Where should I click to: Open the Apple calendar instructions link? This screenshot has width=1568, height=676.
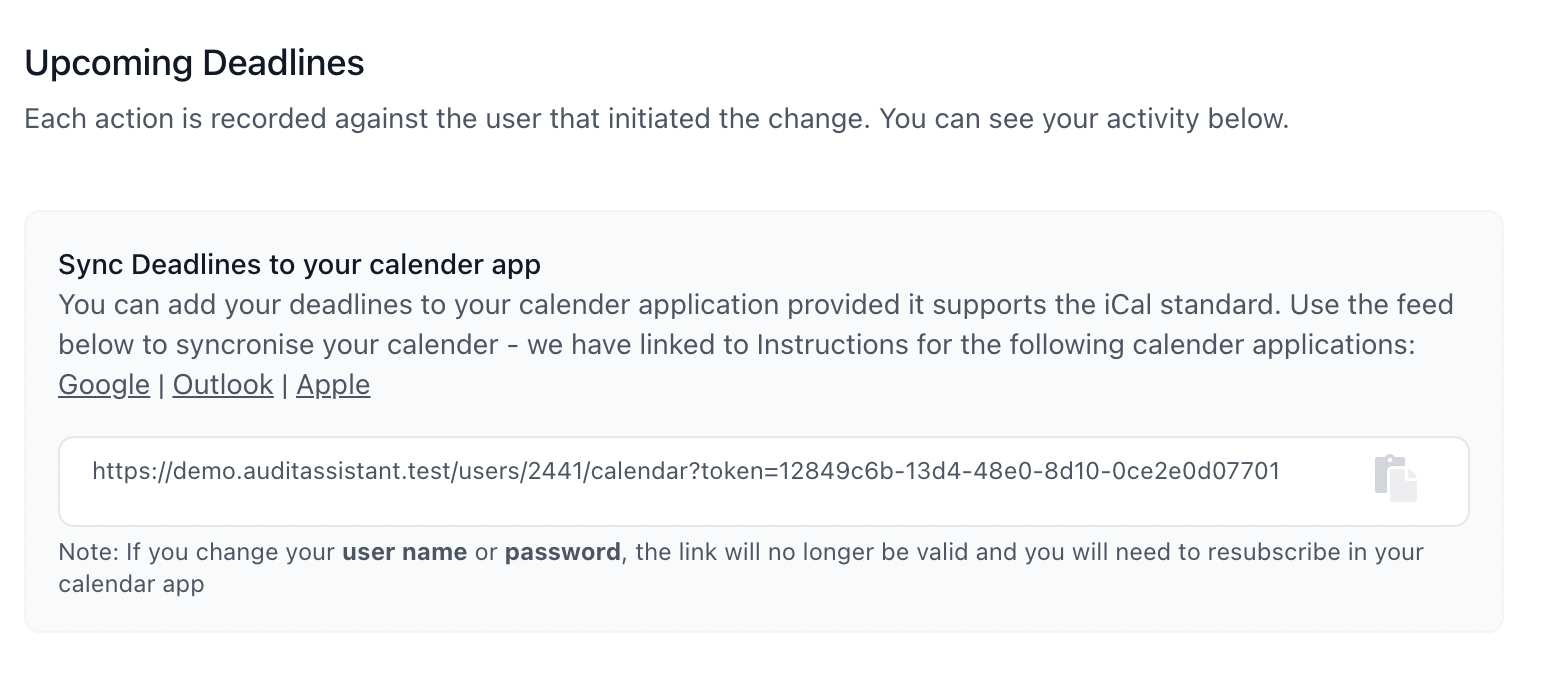click(333, 385)
